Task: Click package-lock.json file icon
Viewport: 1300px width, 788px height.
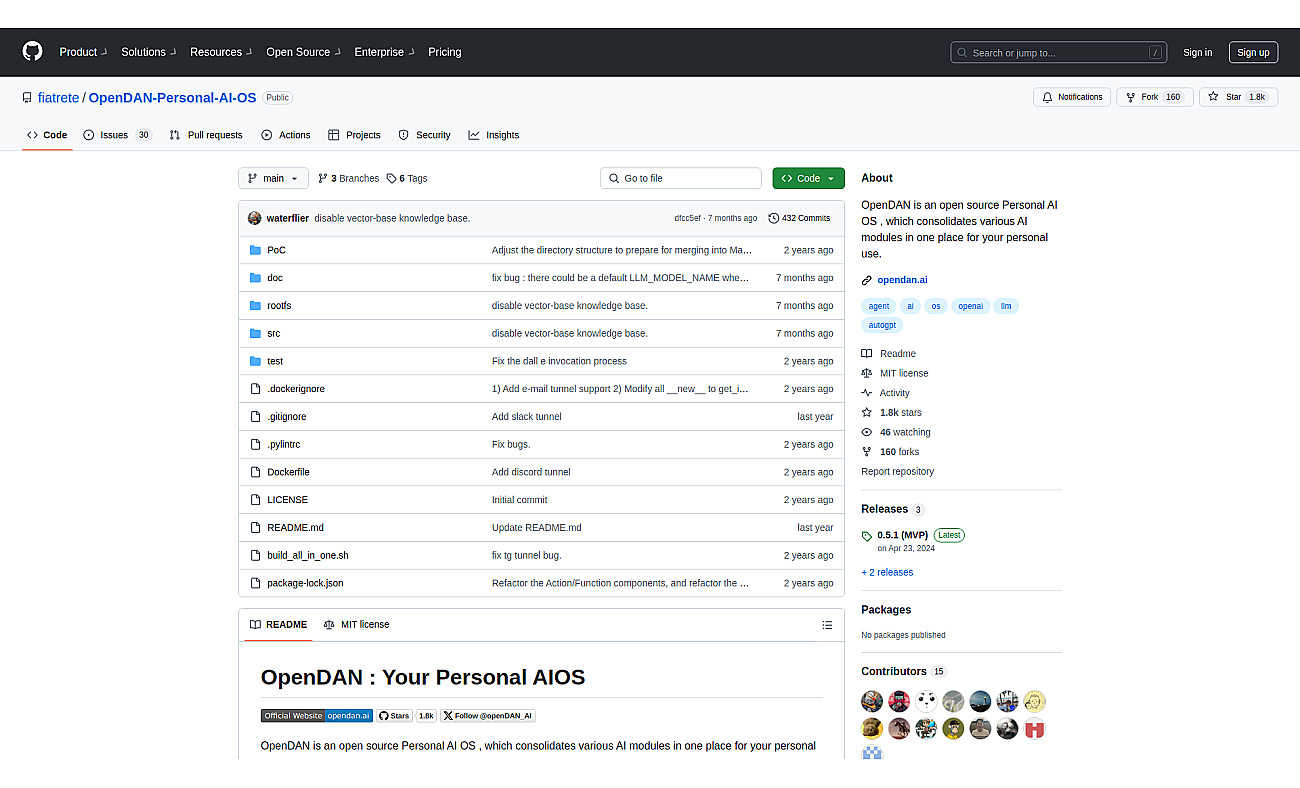Action: [255, 583]
